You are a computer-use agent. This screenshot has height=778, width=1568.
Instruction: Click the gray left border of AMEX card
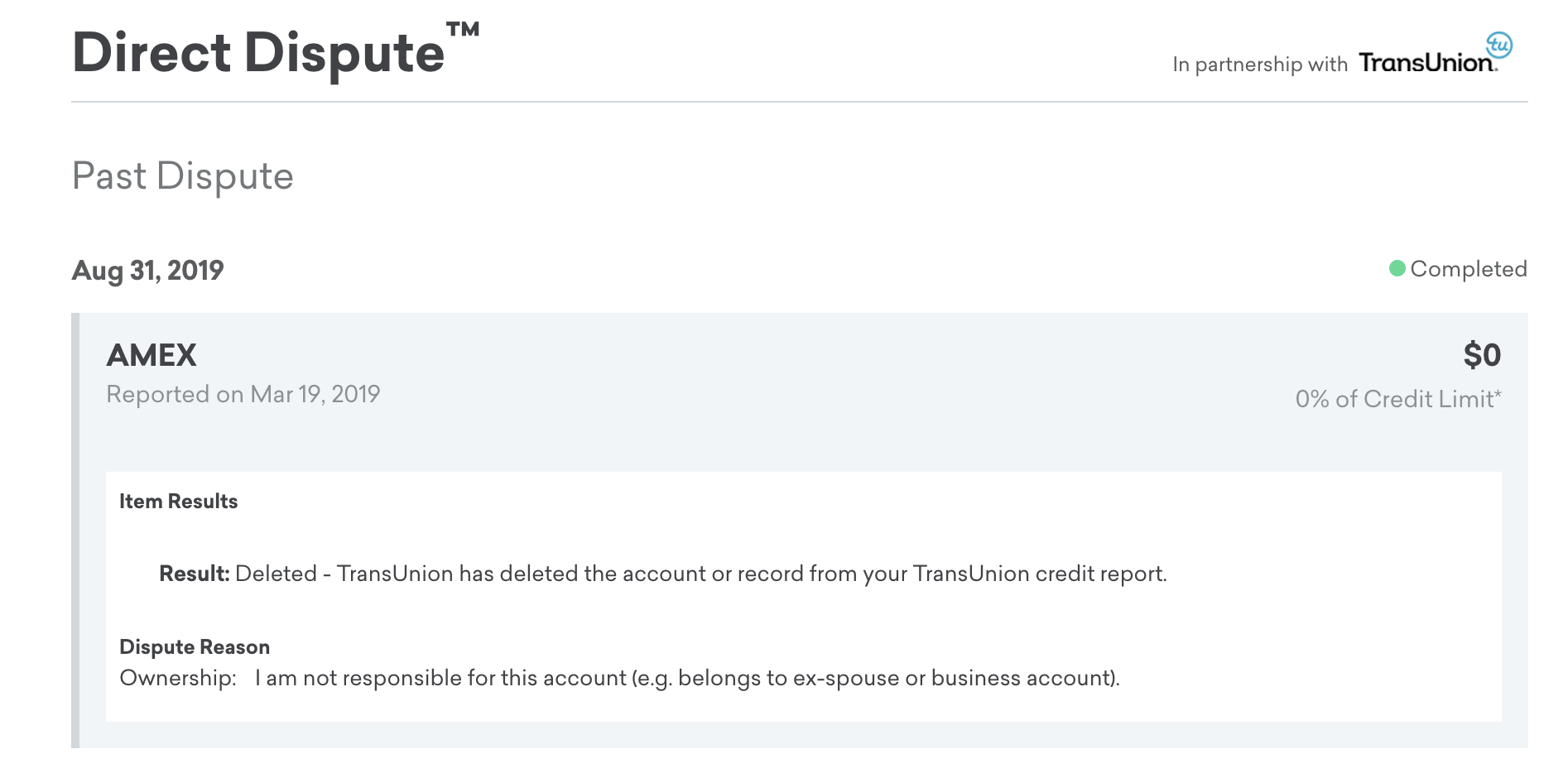pos(75,530)
